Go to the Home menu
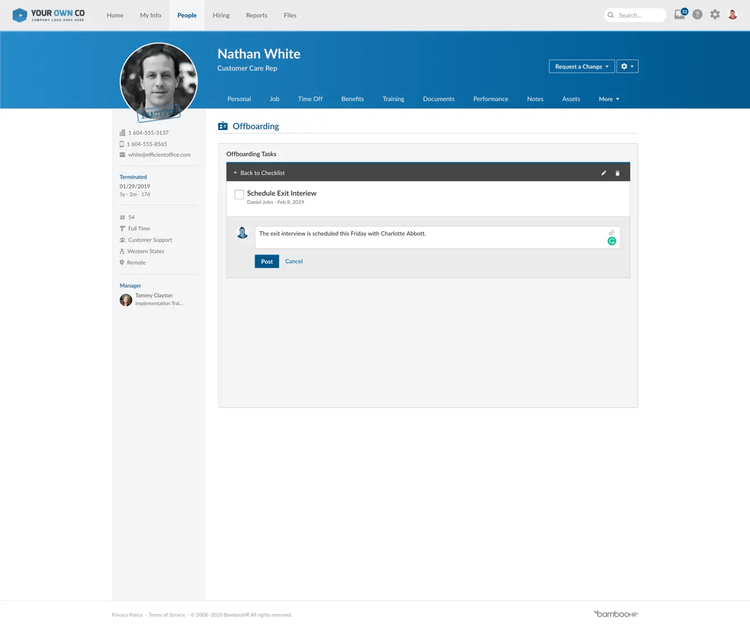This screenshot has width=750, height=634. [x=115, y=15]
